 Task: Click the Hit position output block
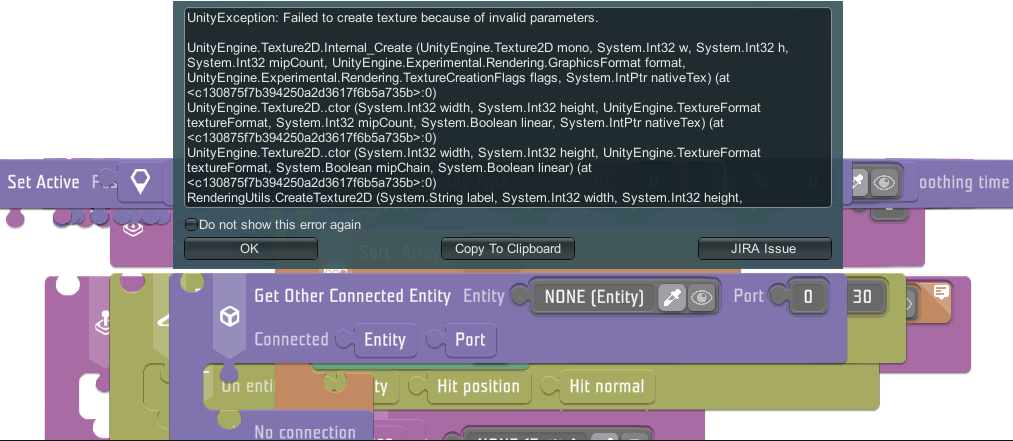(x=476, y=386)
